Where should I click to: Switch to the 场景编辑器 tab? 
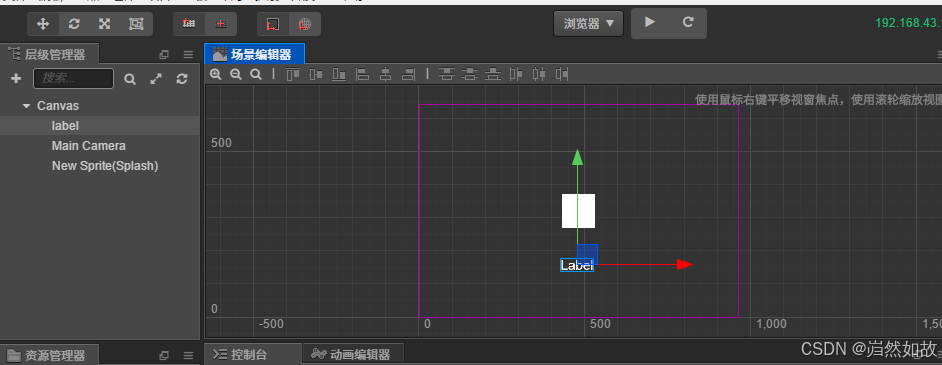255,55
